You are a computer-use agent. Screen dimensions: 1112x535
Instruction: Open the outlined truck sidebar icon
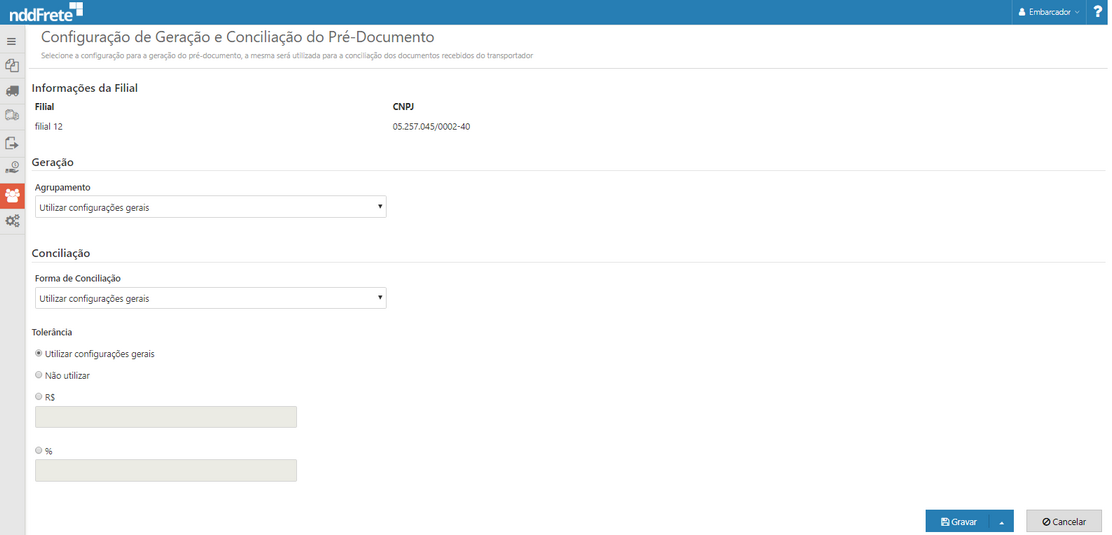click(11, 115)
